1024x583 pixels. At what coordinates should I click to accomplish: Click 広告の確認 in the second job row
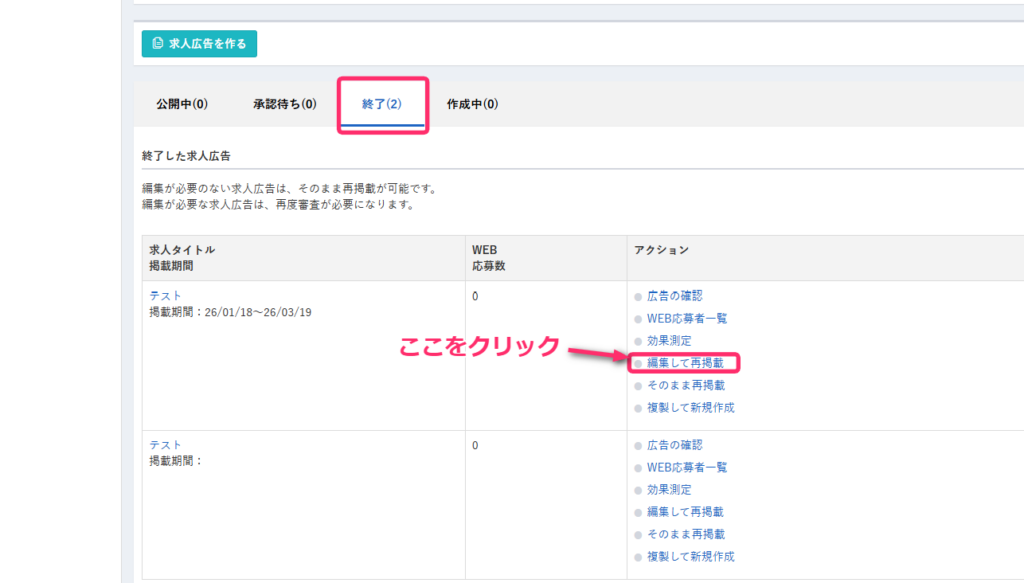674,445
